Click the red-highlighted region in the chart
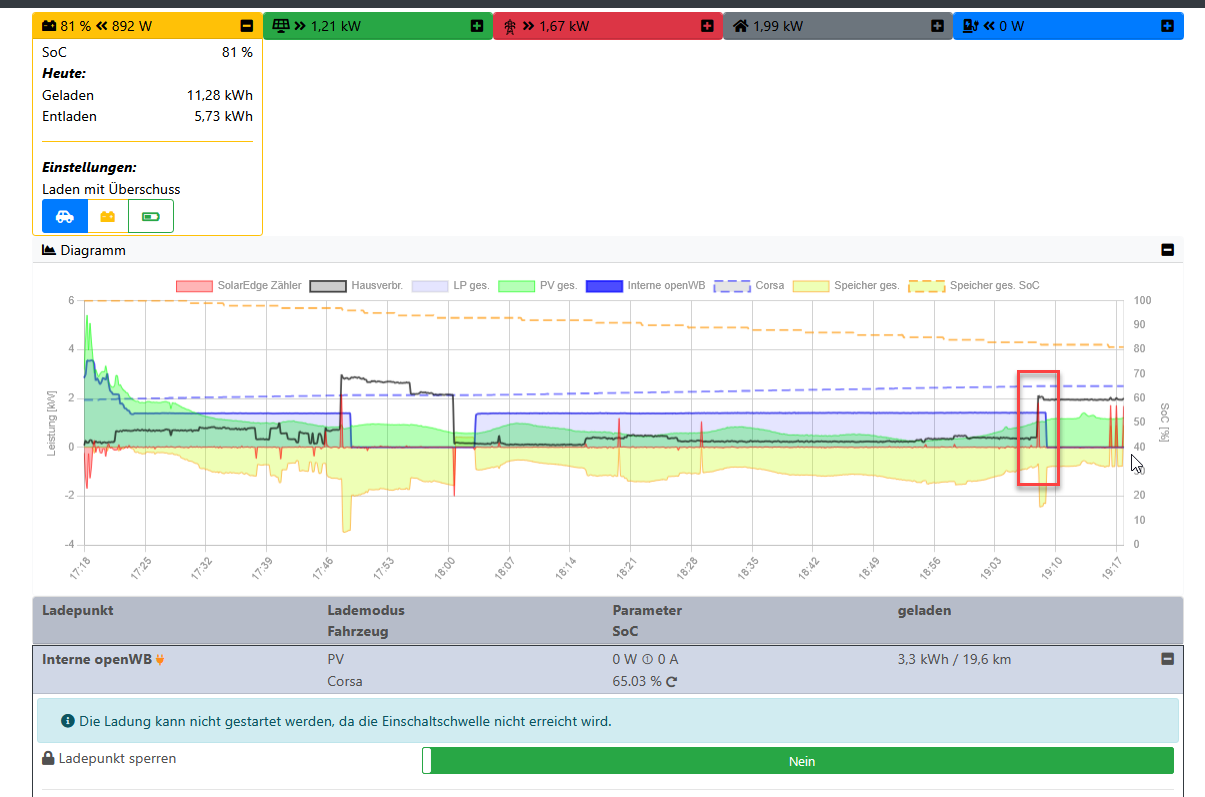 click(x=1038, y=428)
